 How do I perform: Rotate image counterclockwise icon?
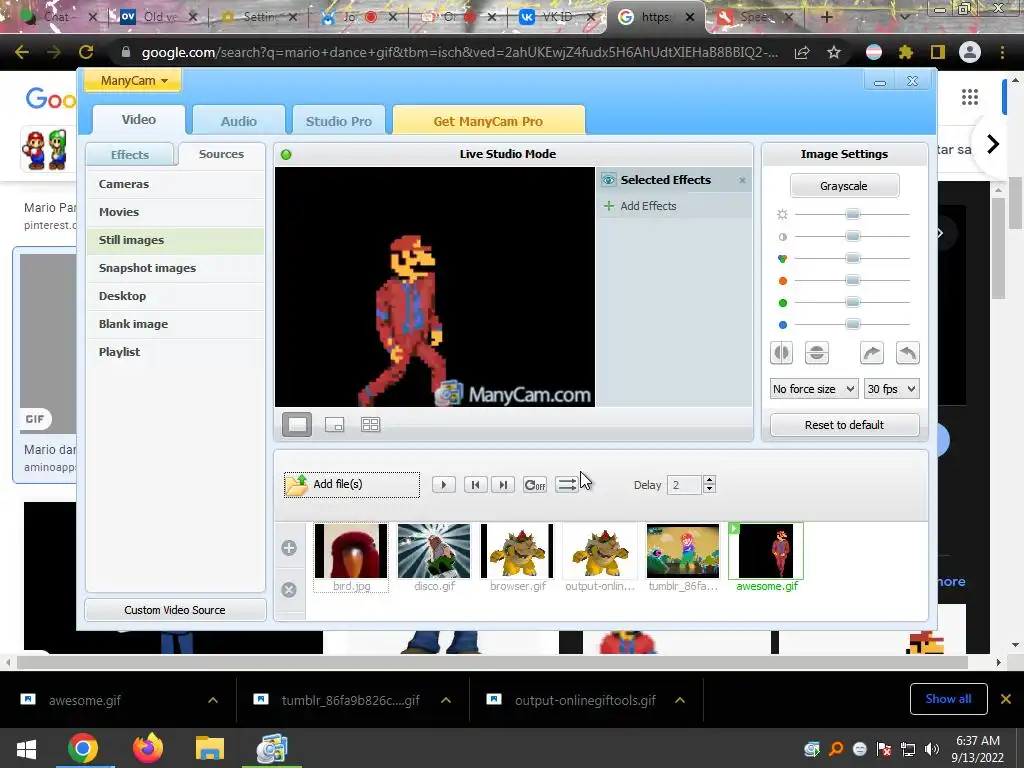(907, 353)
